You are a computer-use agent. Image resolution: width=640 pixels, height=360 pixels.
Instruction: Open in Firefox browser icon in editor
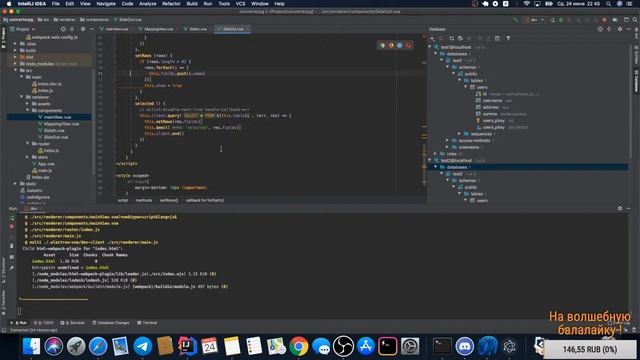pos(391,45)
